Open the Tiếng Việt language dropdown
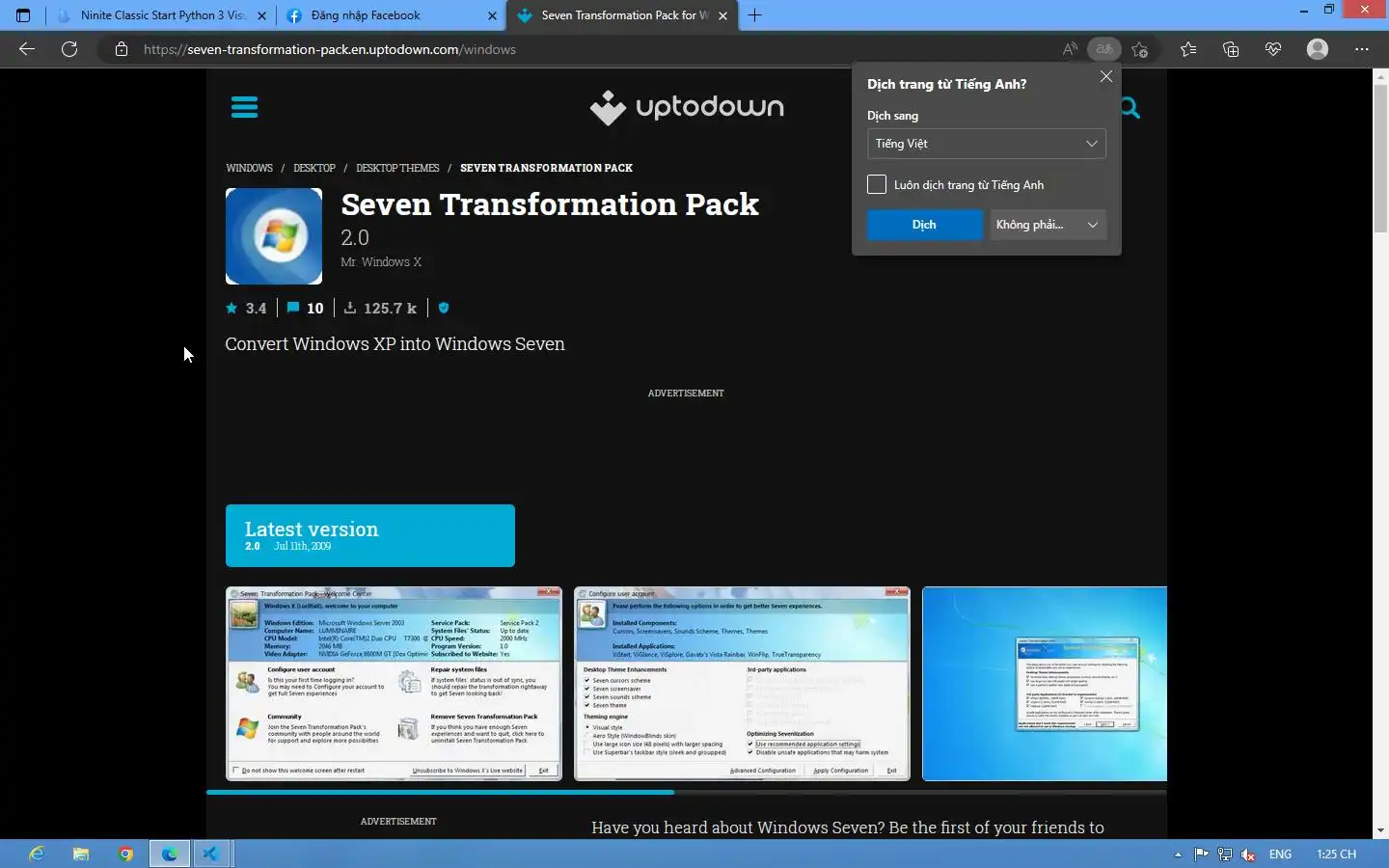 coord(986,144)
